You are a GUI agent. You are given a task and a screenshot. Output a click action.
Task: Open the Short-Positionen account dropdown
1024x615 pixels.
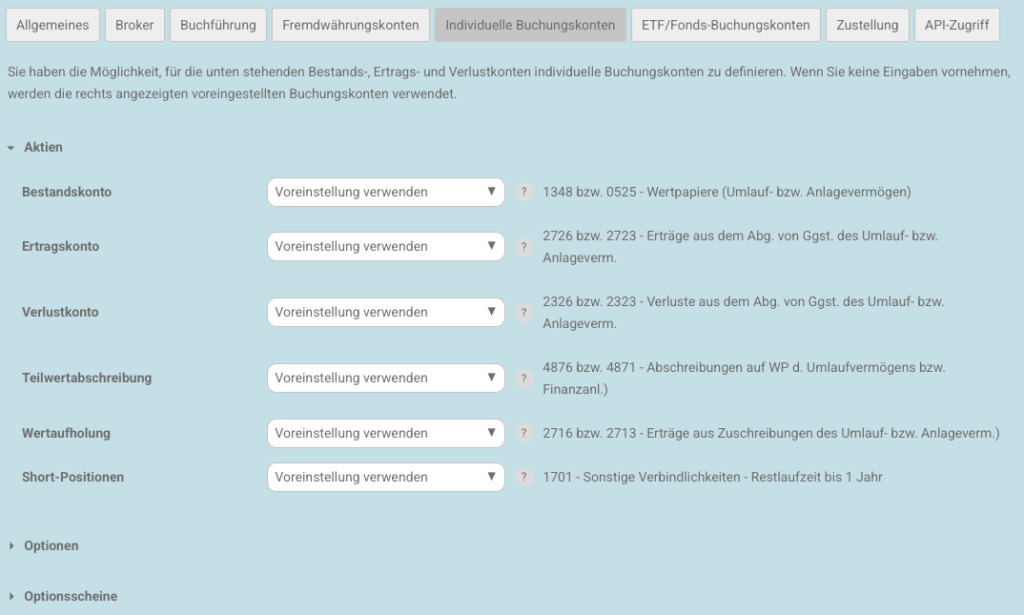[385, 477]
